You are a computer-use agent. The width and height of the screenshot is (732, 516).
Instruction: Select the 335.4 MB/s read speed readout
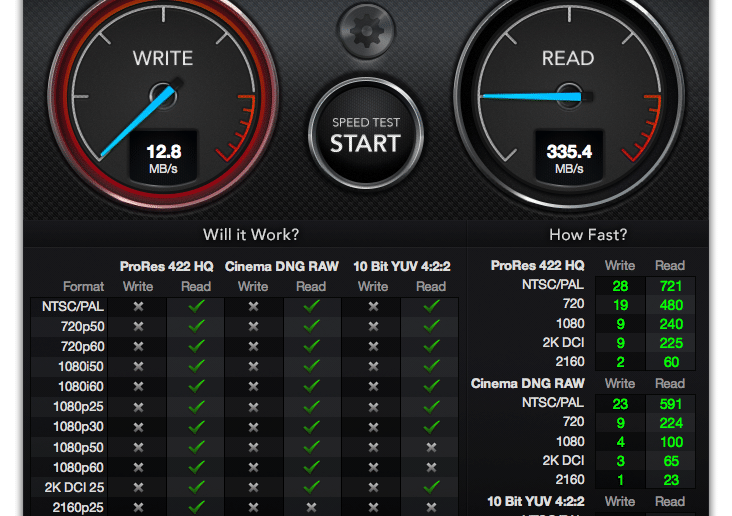(x=569, y=157)
